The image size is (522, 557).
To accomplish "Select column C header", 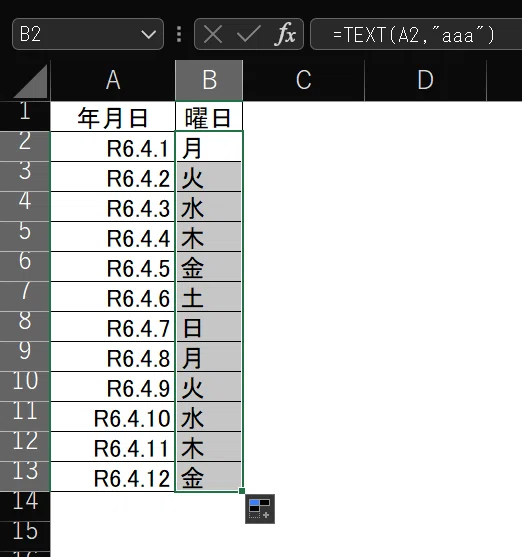I will [x=304, y=81].
